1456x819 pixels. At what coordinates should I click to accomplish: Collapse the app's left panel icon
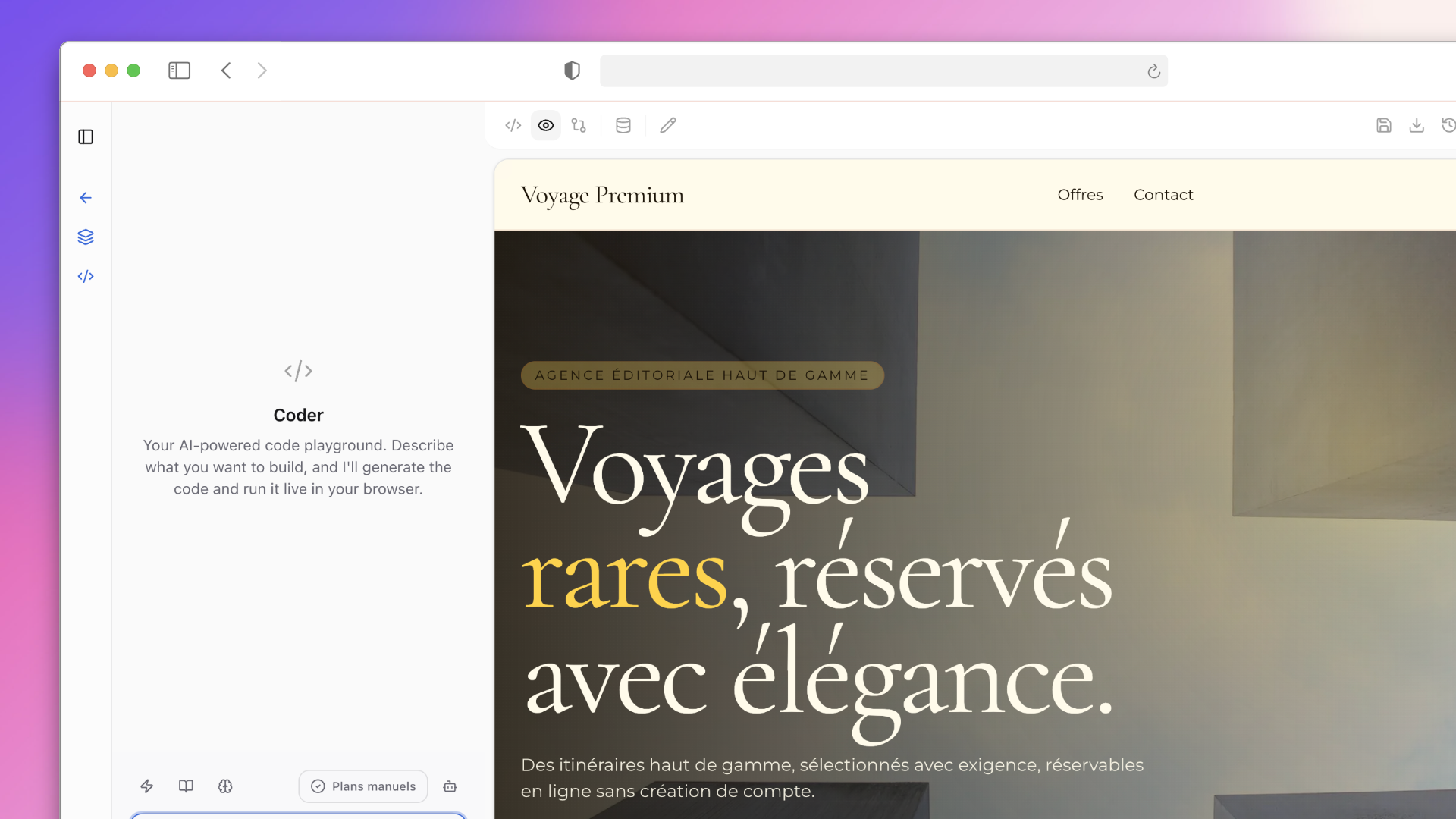click(x=86, y=136)
